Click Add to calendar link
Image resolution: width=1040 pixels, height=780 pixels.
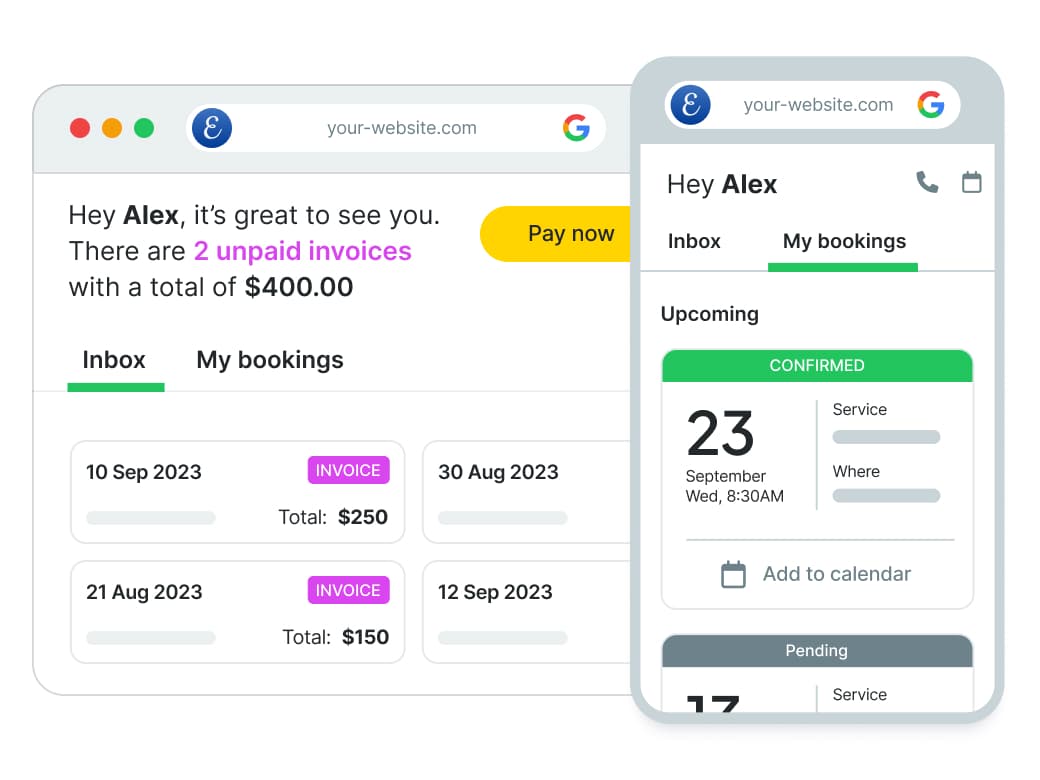(x=836, y=574)
